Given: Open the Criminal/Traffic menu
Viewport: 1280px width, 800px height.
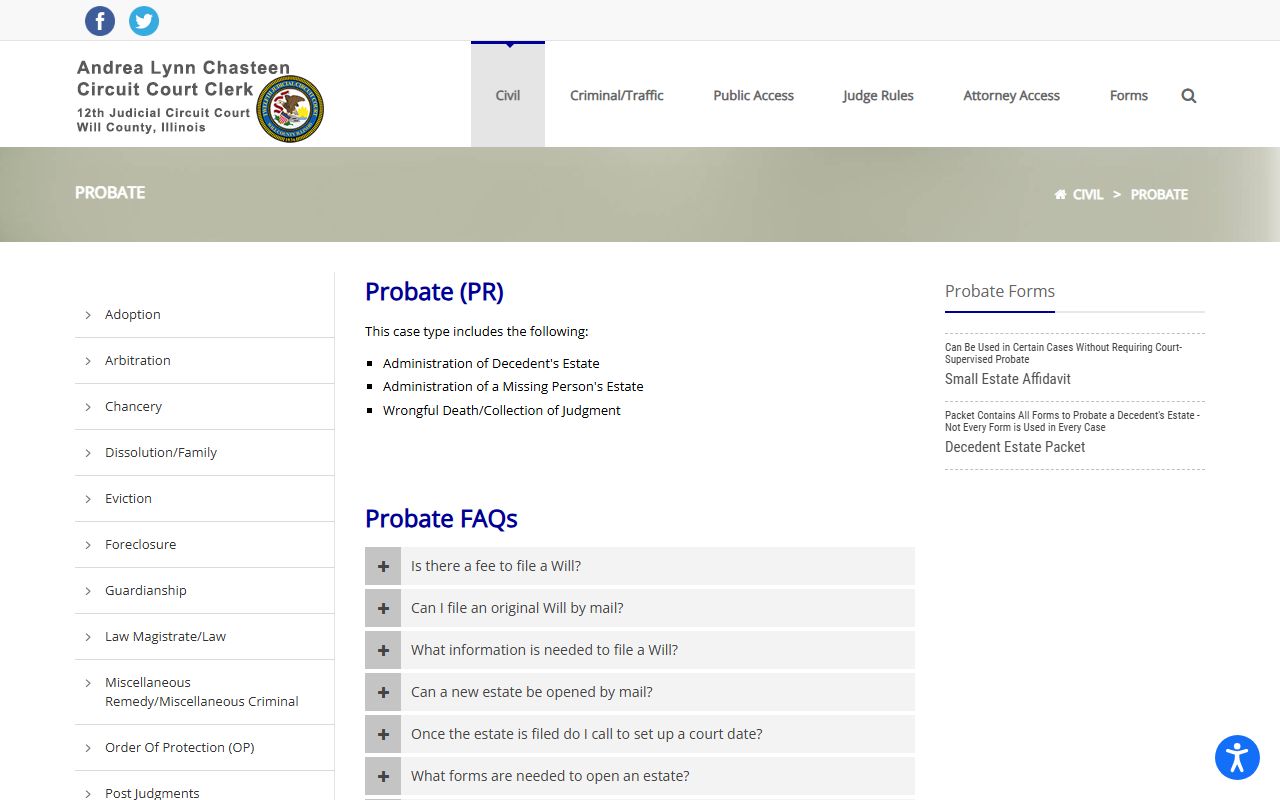Looking at the screenshot, I should click(617, 95).
